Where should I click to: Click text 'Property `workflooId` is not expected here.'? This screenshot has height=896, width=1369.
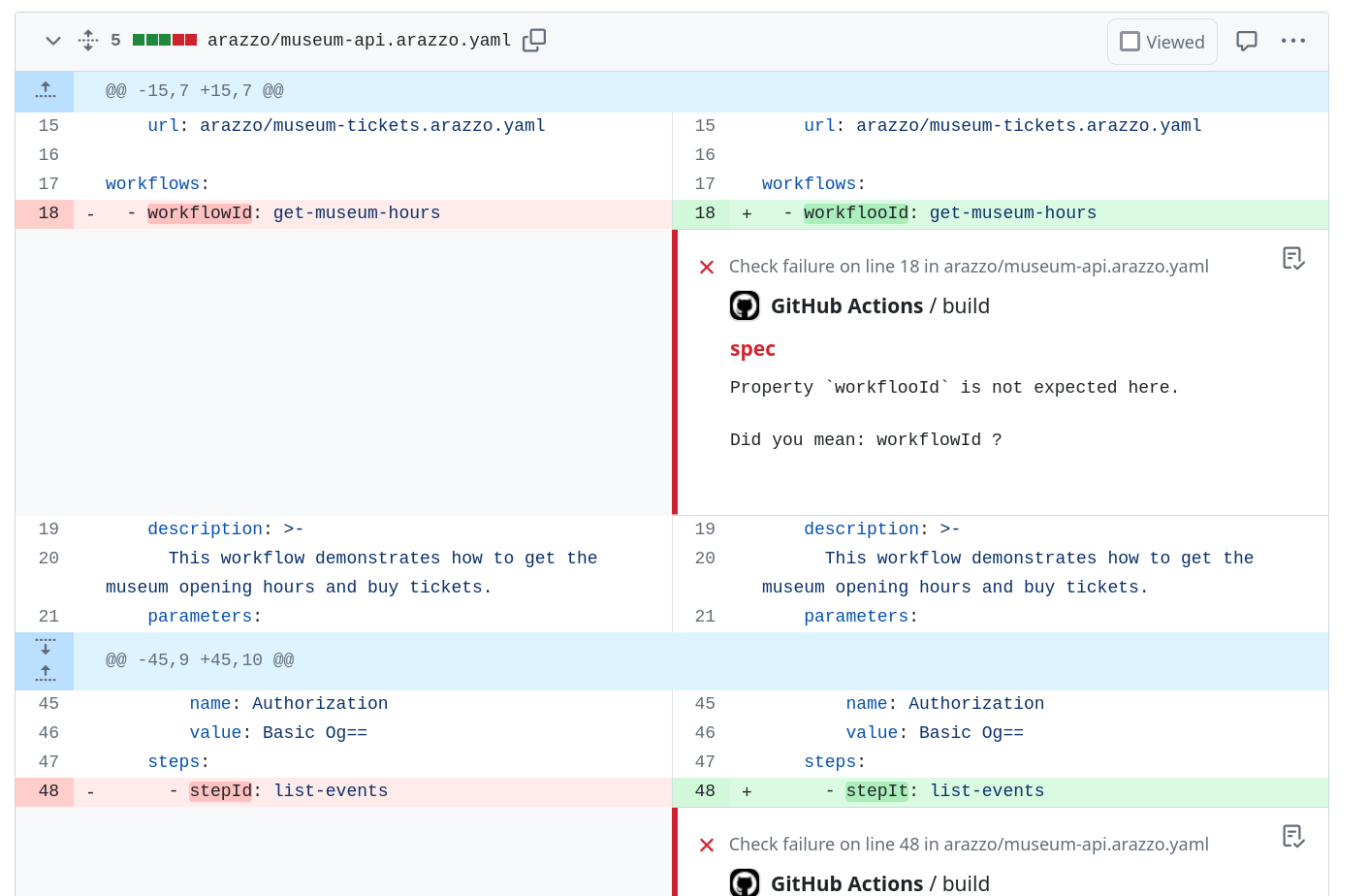coord(955,388)
